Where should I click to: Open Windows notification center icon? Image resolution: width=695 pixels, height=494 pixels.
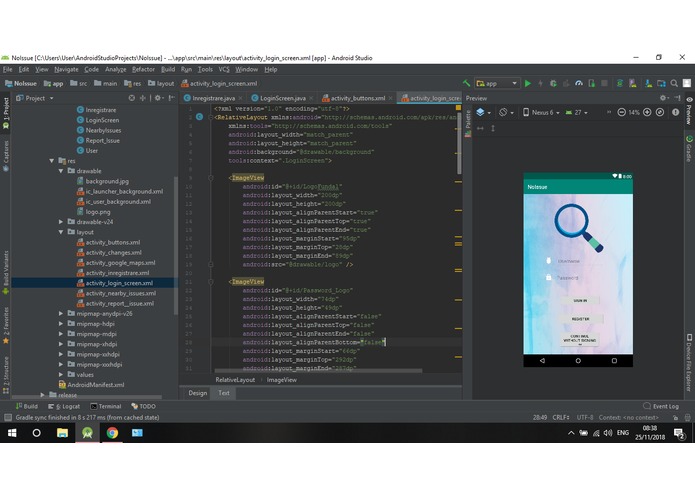(x=679, y=433)
